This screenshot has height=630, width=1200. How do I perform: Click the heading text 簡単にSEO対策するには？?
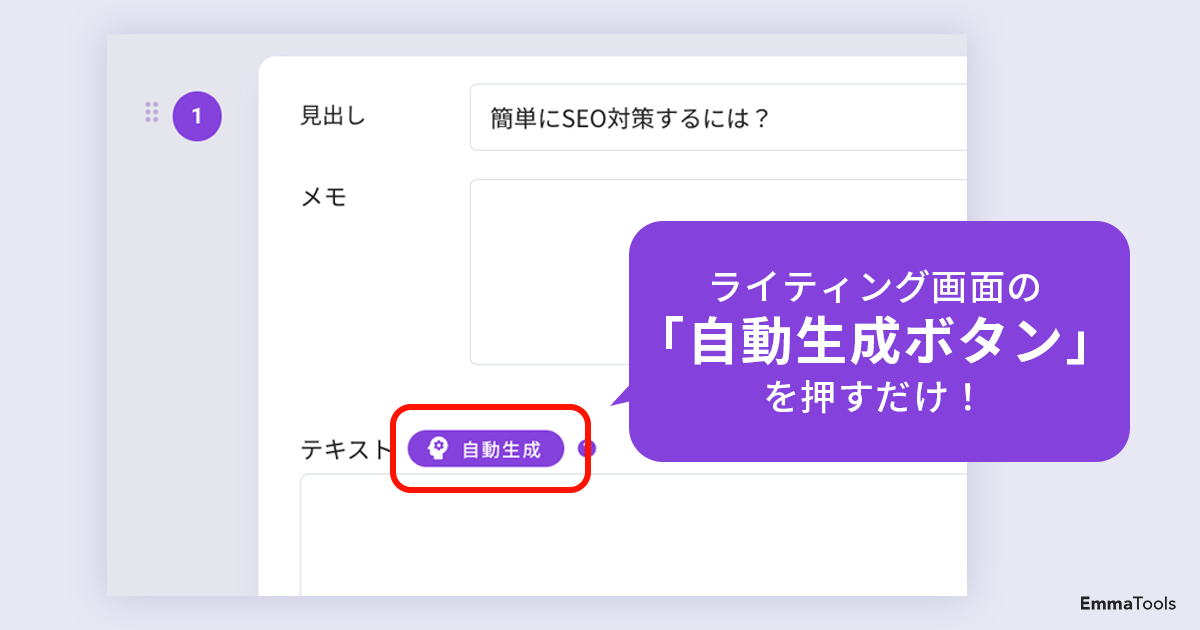pos(629,119)
